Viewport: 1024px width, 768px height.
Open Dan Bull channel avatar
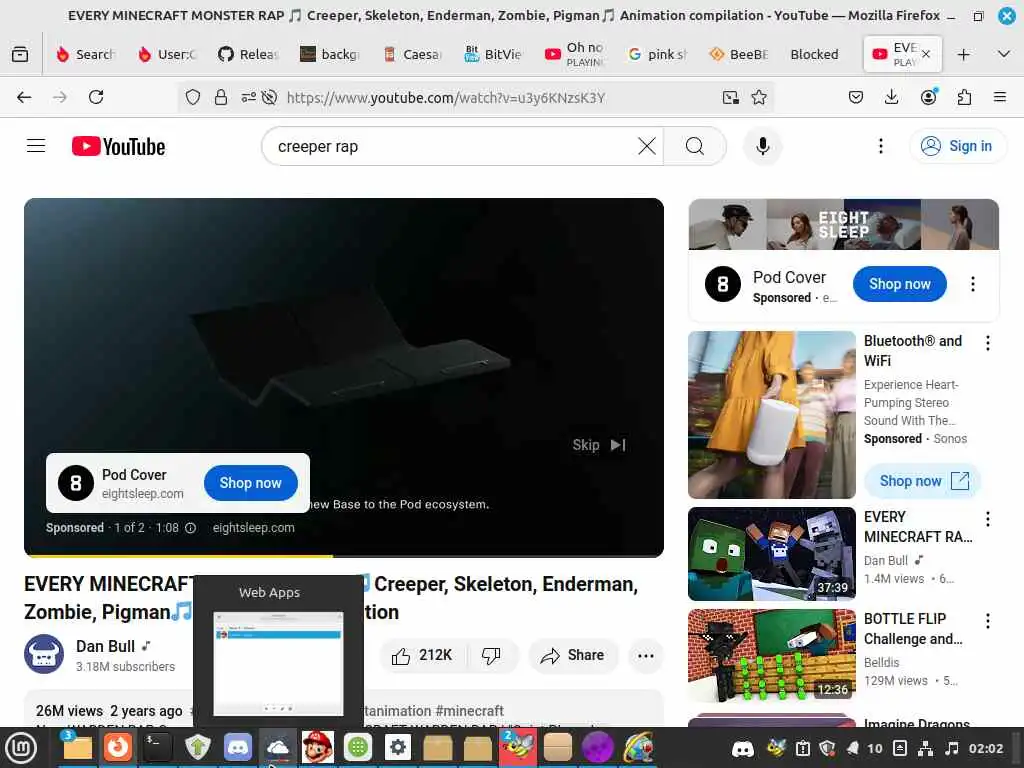[x=44, y=654]
